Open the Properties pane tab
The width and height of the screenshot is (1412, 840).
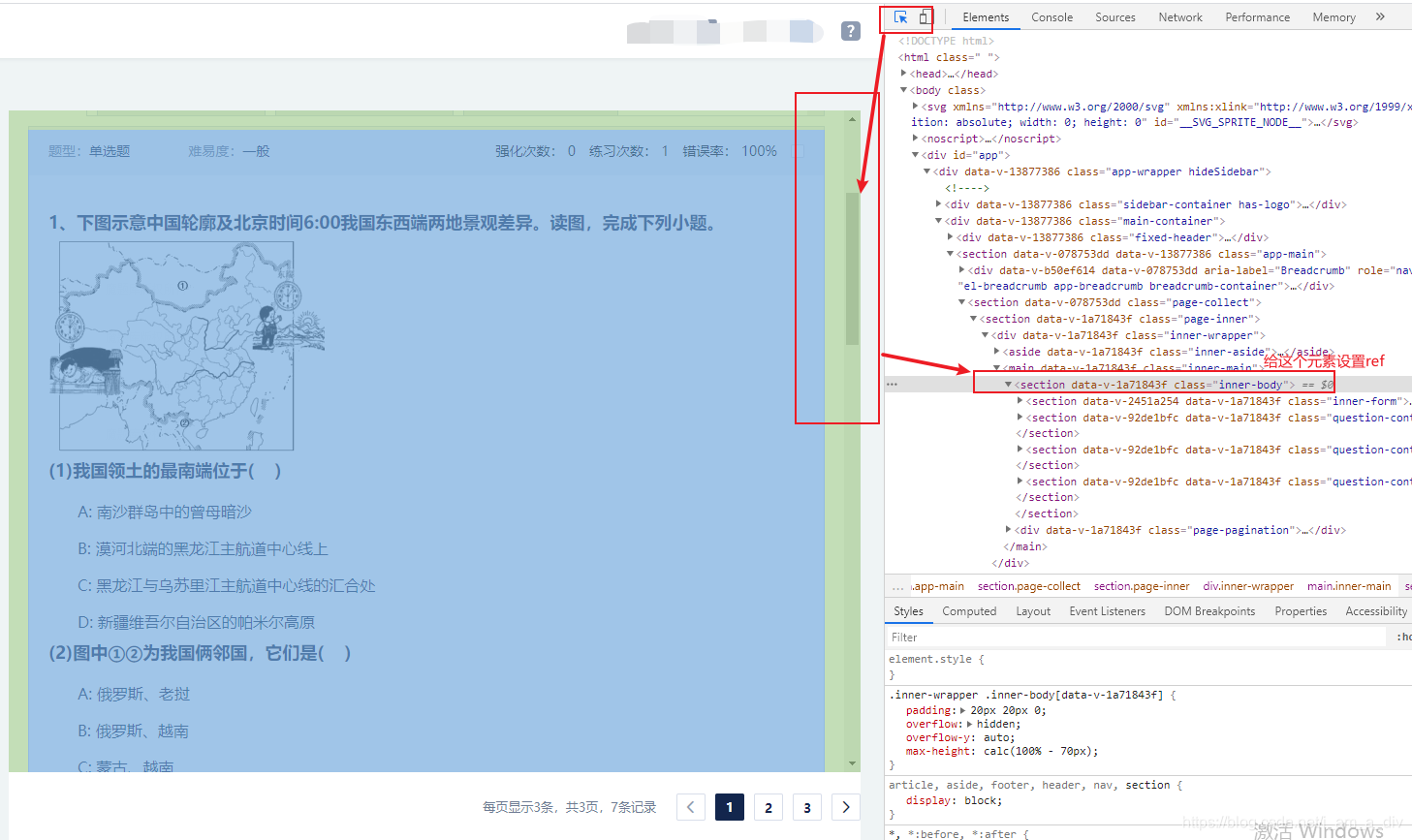click(x=1301, y=611)
